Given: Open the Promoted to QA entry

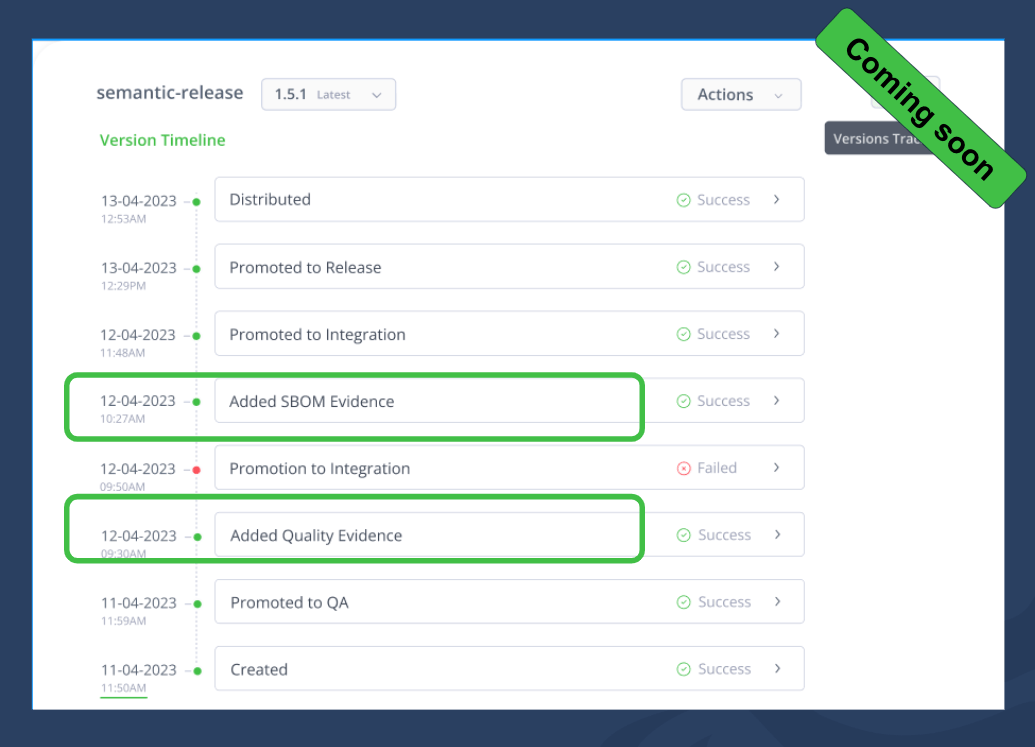Looking at the screenshot, I should pyautogui.click(x=509, y=602).
